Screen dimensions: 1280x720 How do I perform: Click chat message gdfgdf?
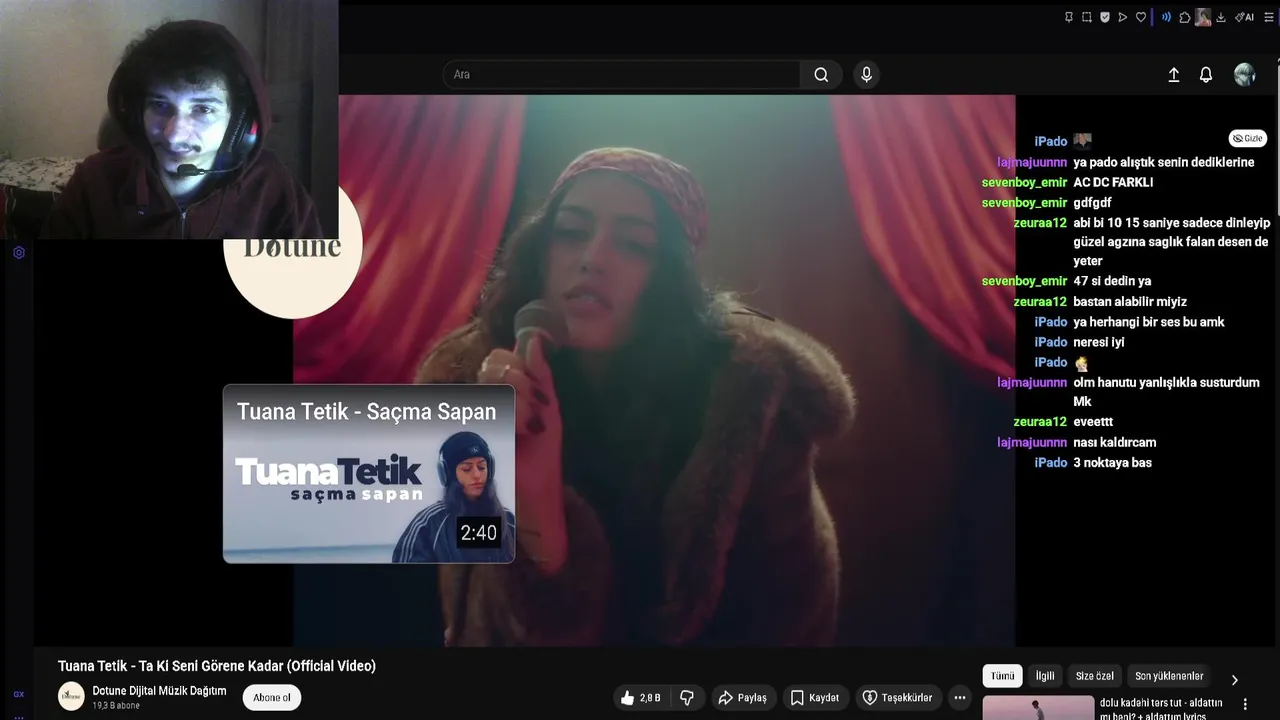(x=1092, y=202)
